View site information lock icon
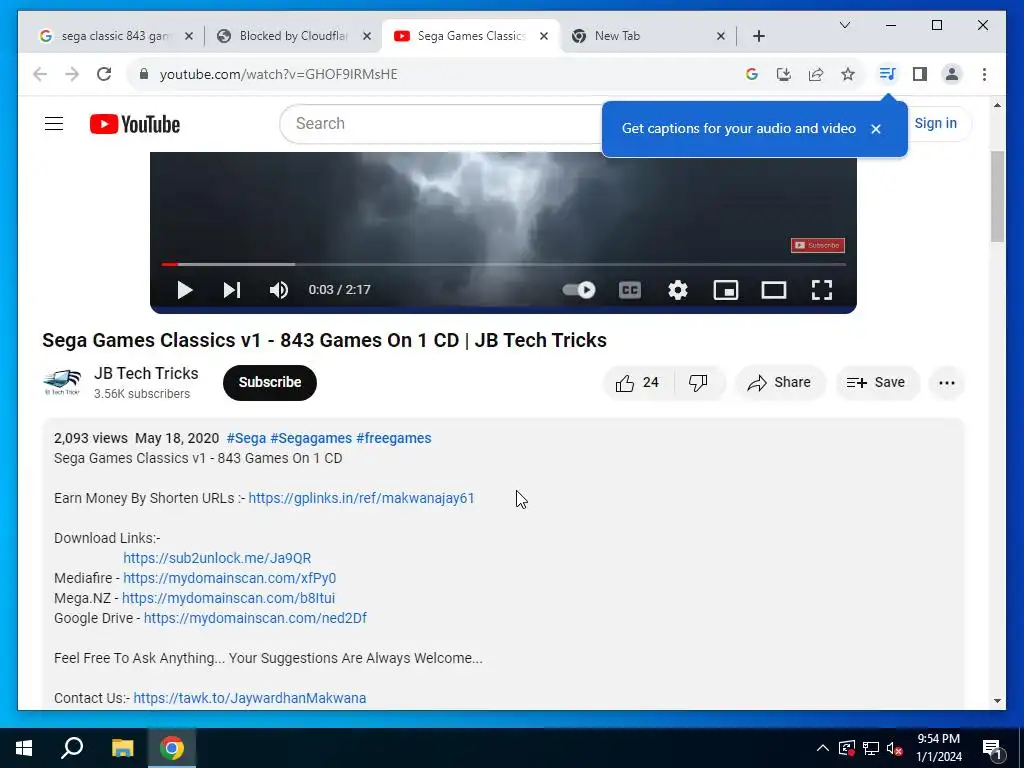1024x768 pixels. 144,74
